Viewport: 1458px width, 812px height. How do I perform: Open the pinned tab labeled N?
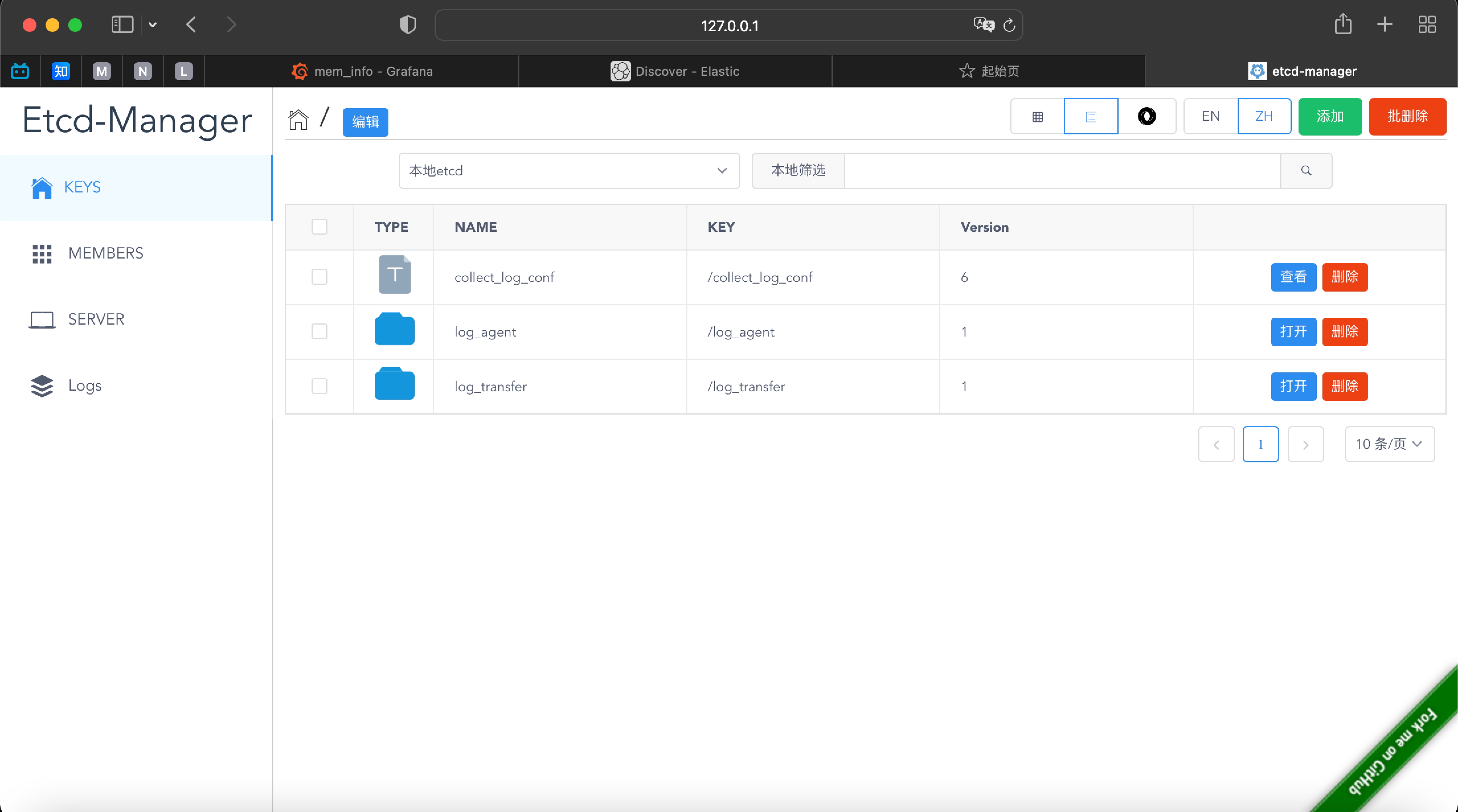(143, 71)
